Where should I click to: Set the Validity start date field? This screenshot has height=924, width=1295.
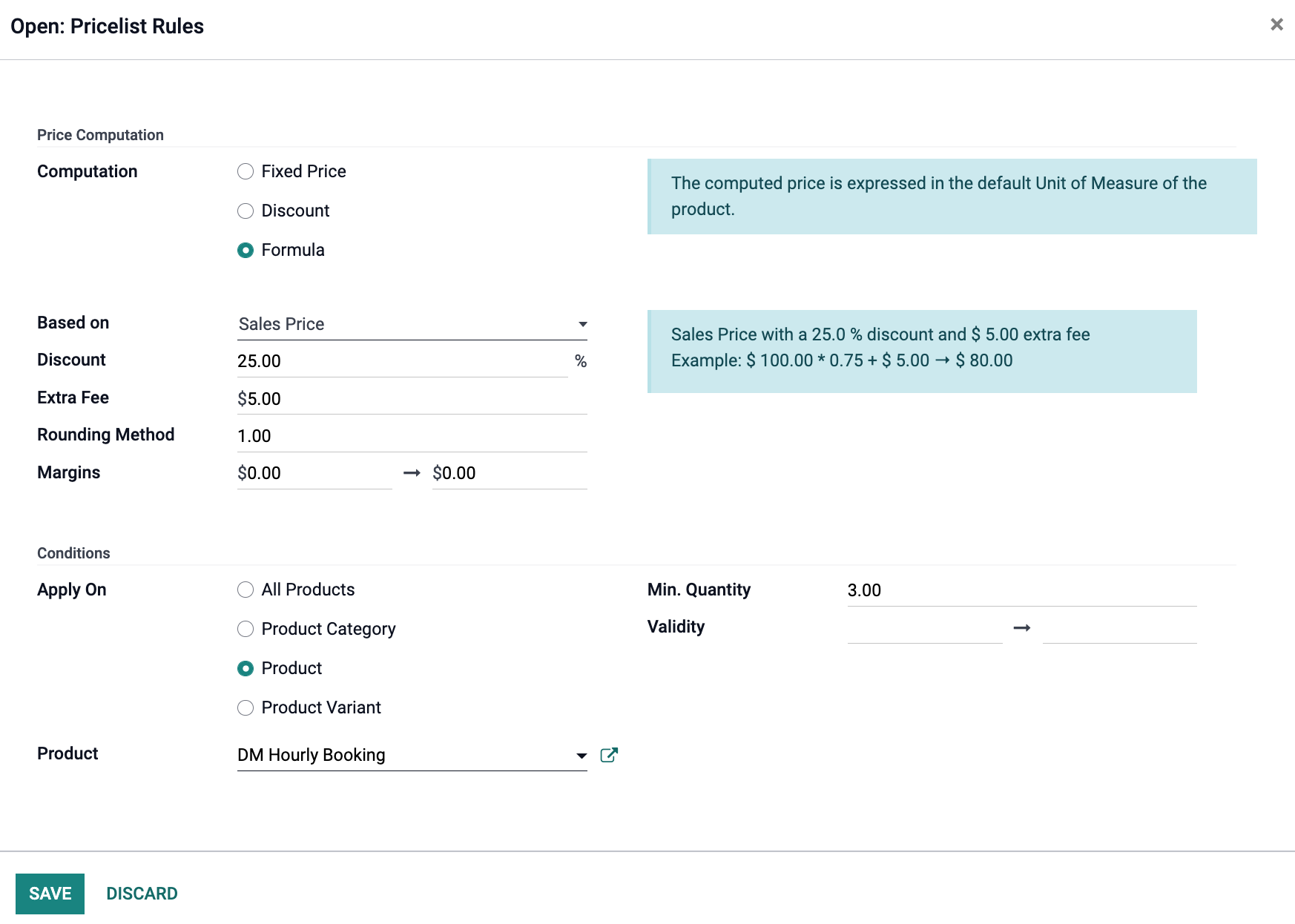(x=925, y=627)
